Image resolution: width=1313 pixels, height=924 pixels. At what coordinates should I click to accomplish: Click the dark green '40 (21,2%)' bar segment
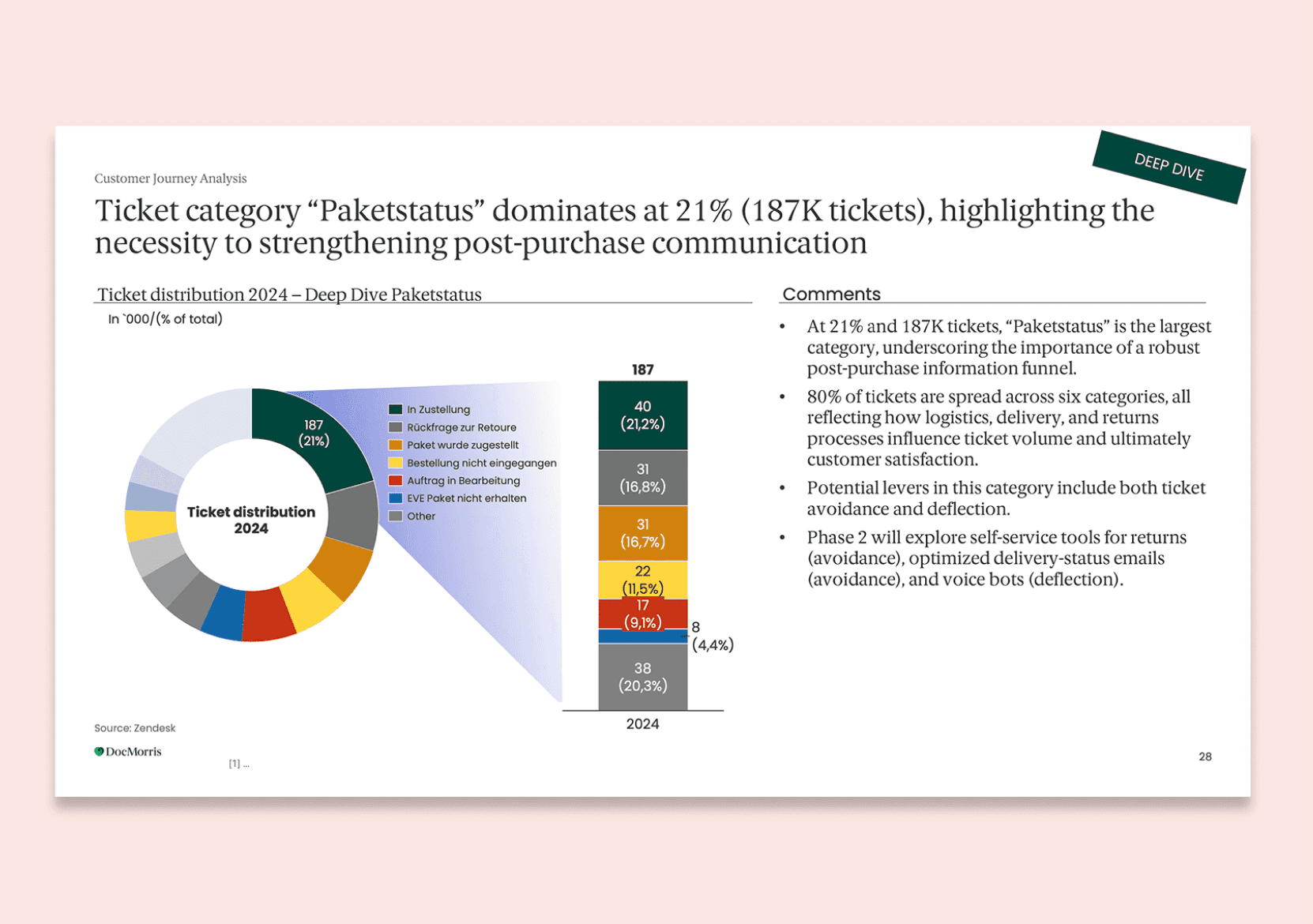(642, 415)
